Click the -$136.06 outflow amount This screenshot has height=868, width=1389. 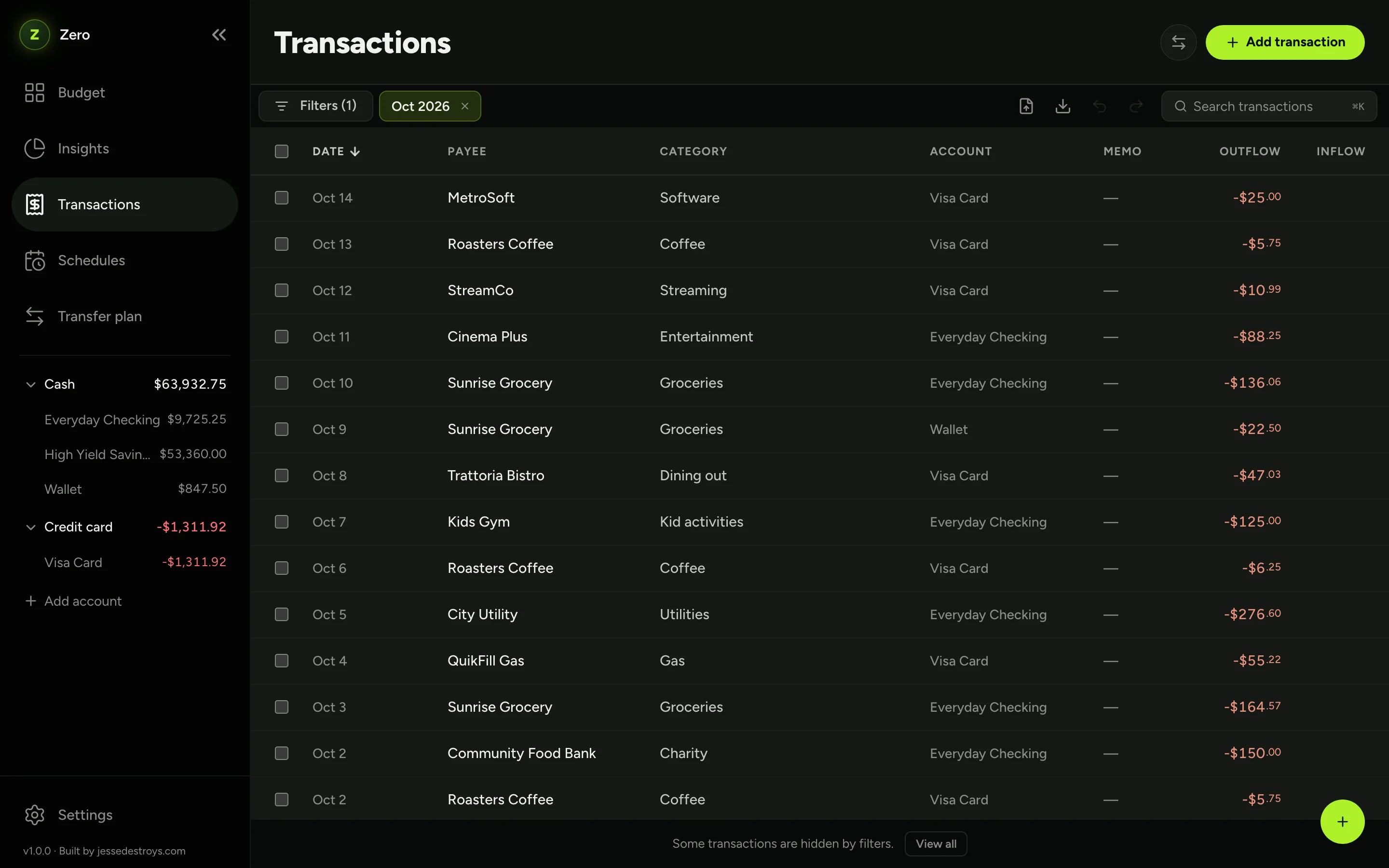coord(1252,383)
